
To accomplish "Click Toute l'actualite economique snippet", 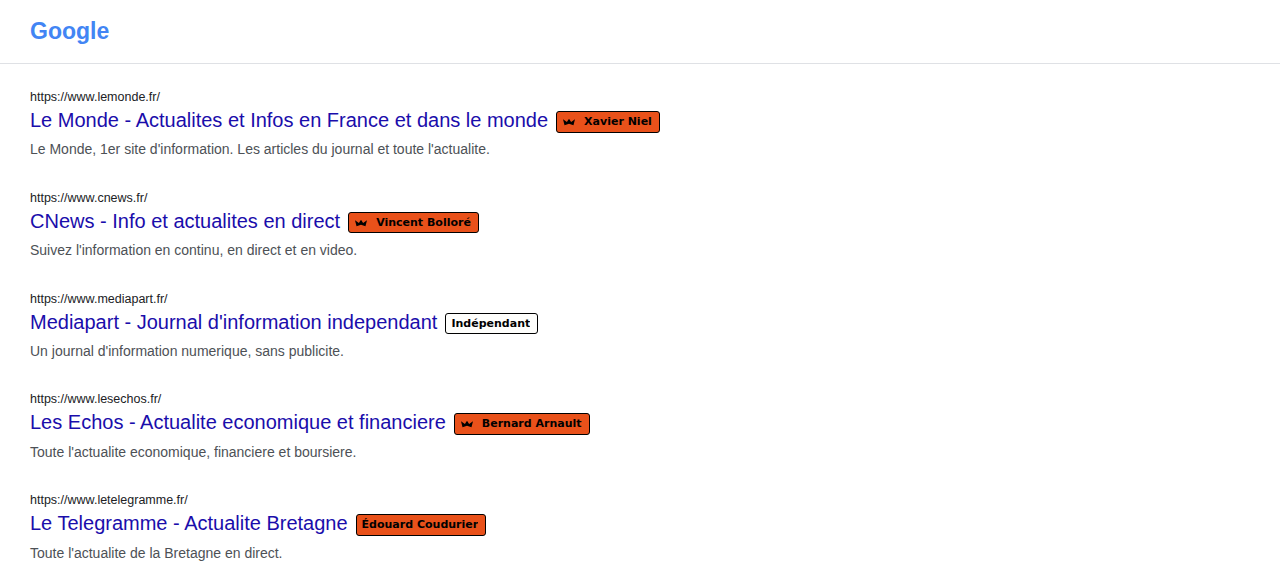I will [193, 452].
